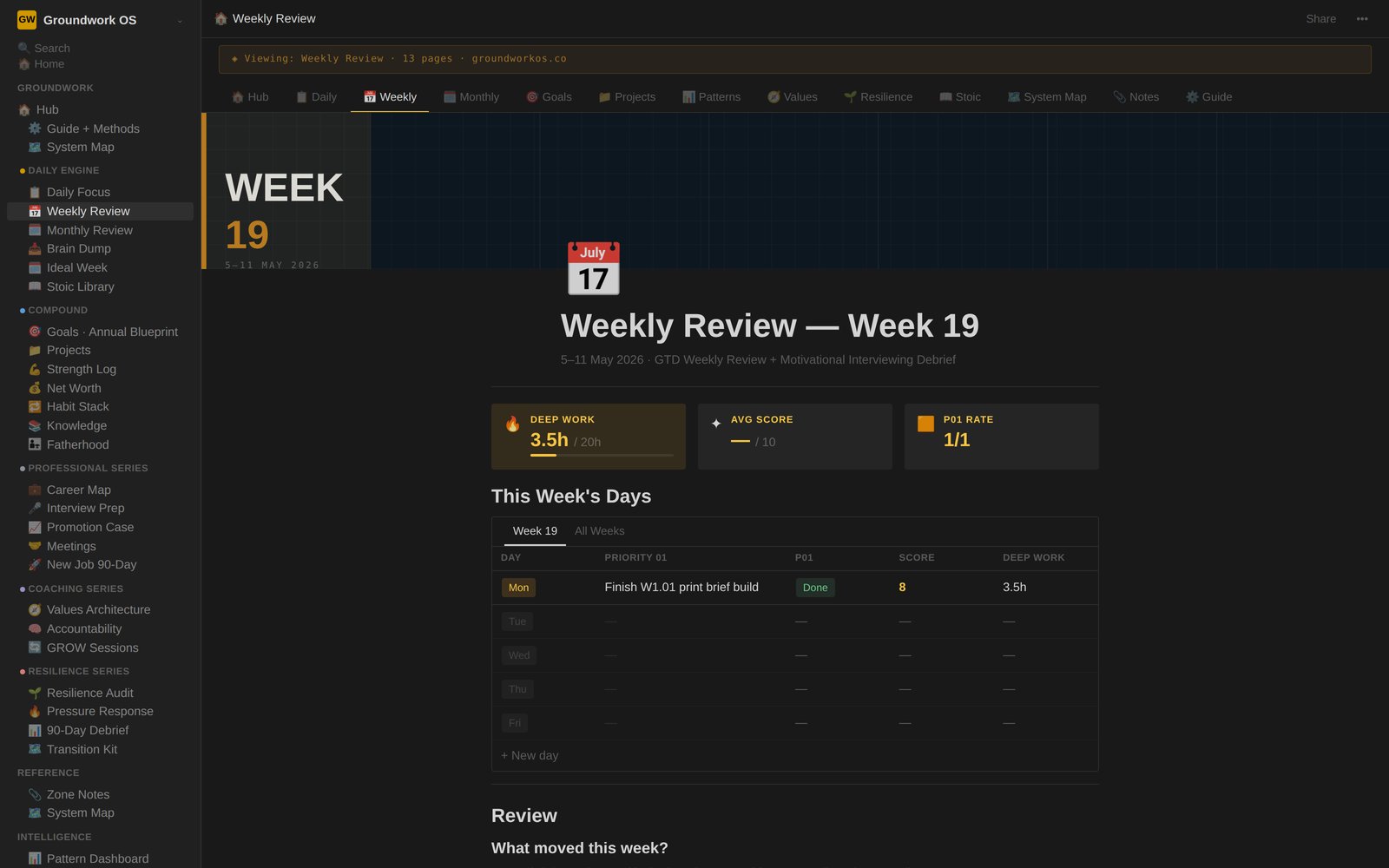
Task: Click the Net Worth money bag icon
Action: tap(35, 388)
